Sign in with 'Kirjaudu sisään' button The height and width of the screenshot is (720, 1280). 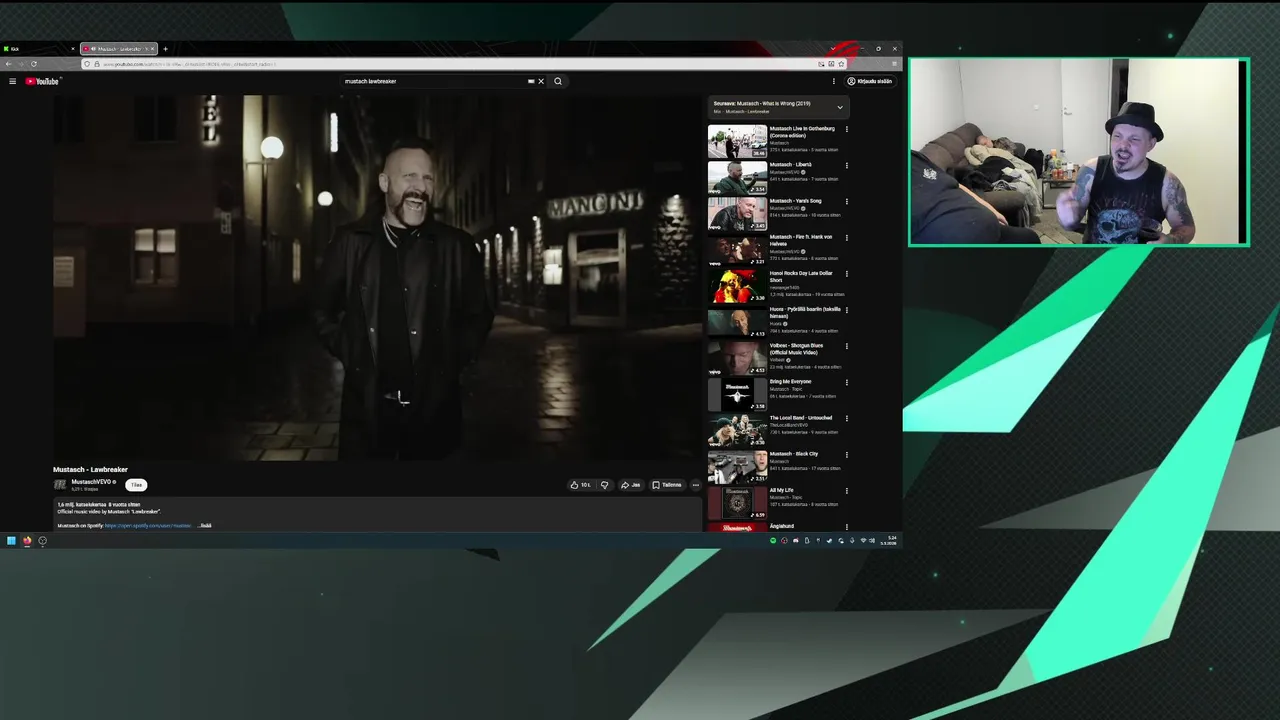click(x=870, y=81)
